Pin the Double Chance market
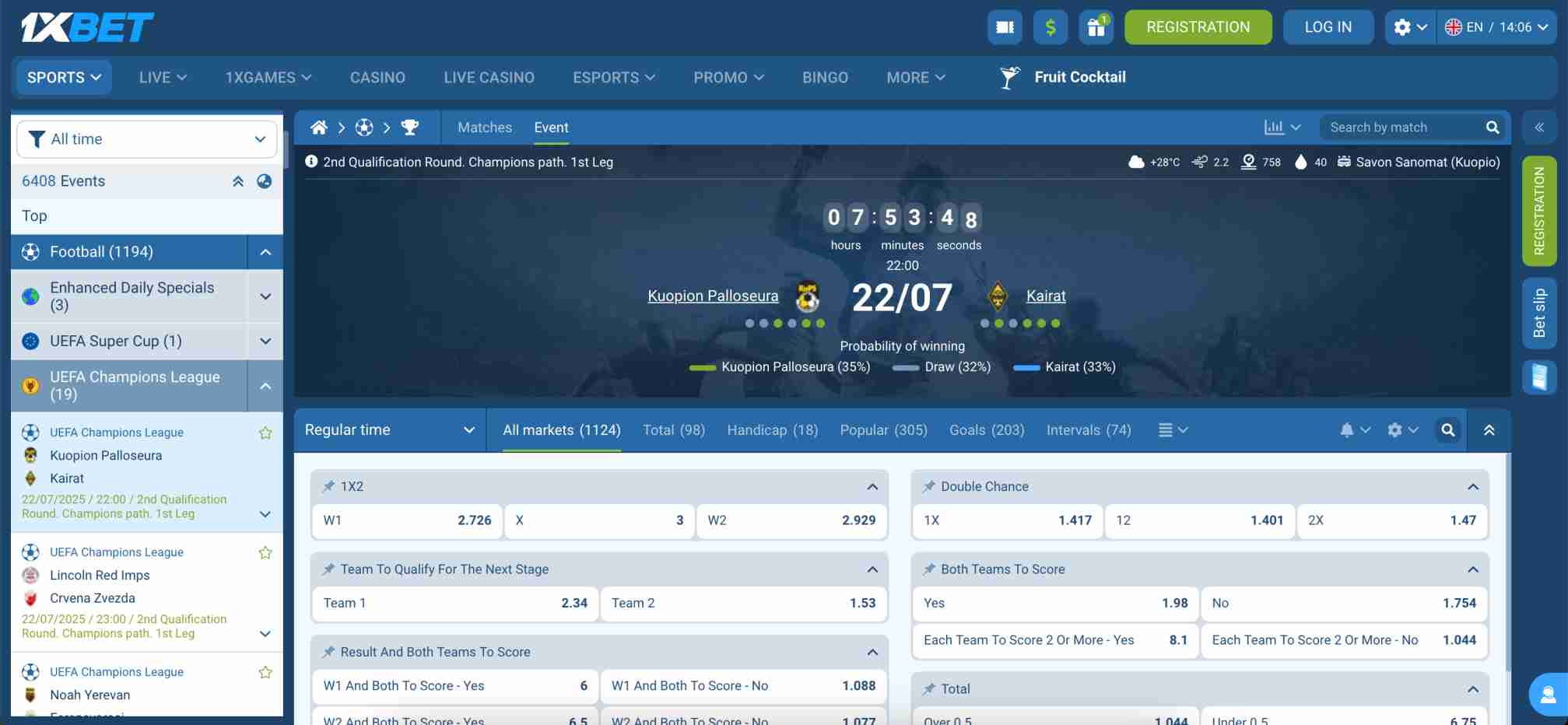Viewport: 1568px width, 725px height. click(x=928, y=487)
